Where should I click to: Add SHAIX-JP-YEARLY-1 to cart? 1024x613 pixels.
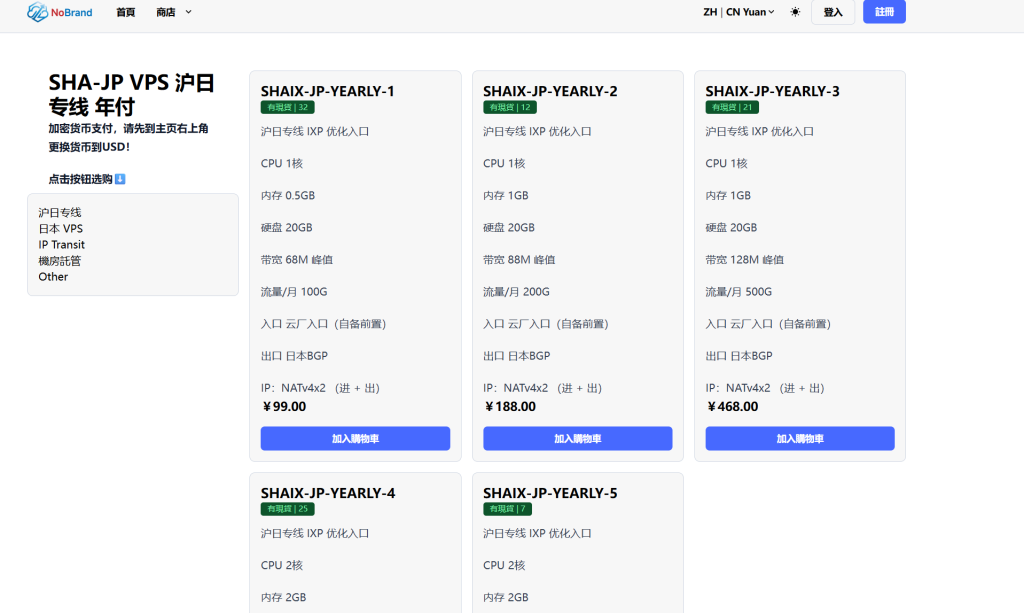point(355,439)
